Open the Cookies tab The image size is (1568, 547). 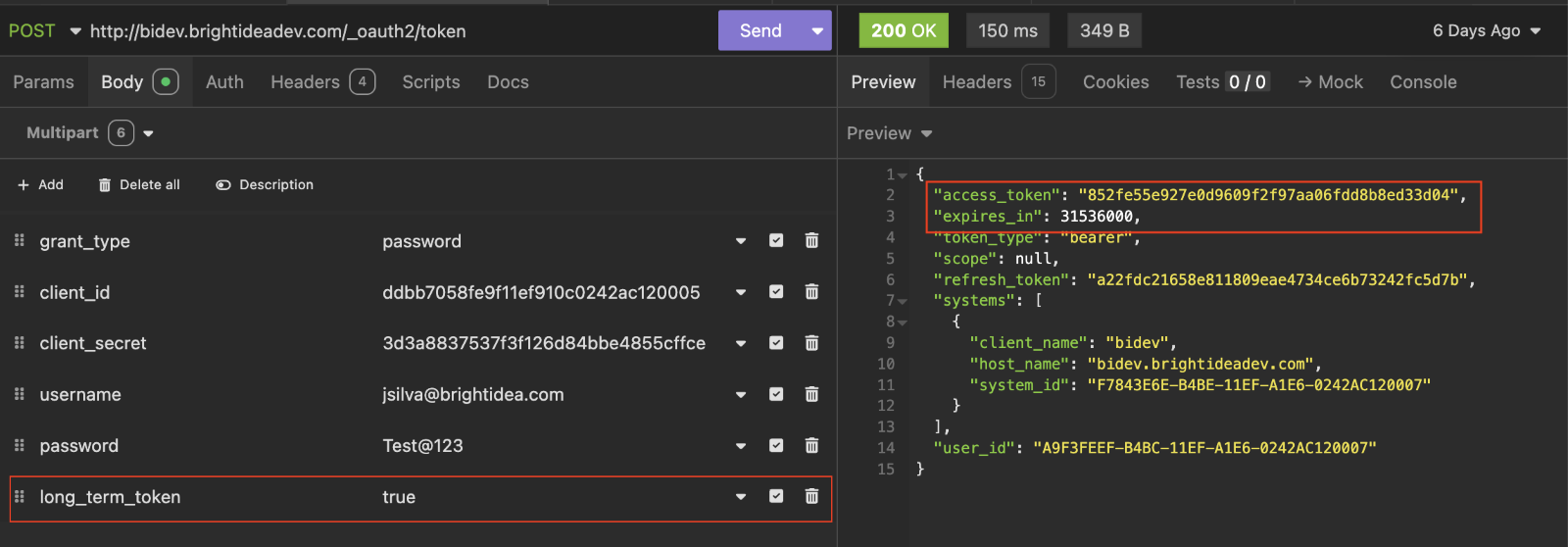(1115, 82)
